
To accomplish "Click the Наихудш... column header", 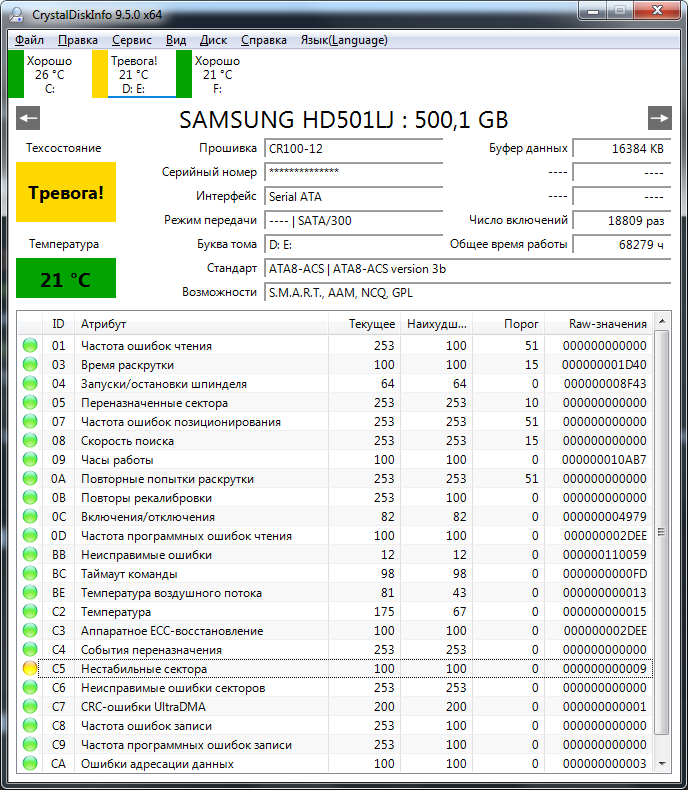I will pos(436,324).
